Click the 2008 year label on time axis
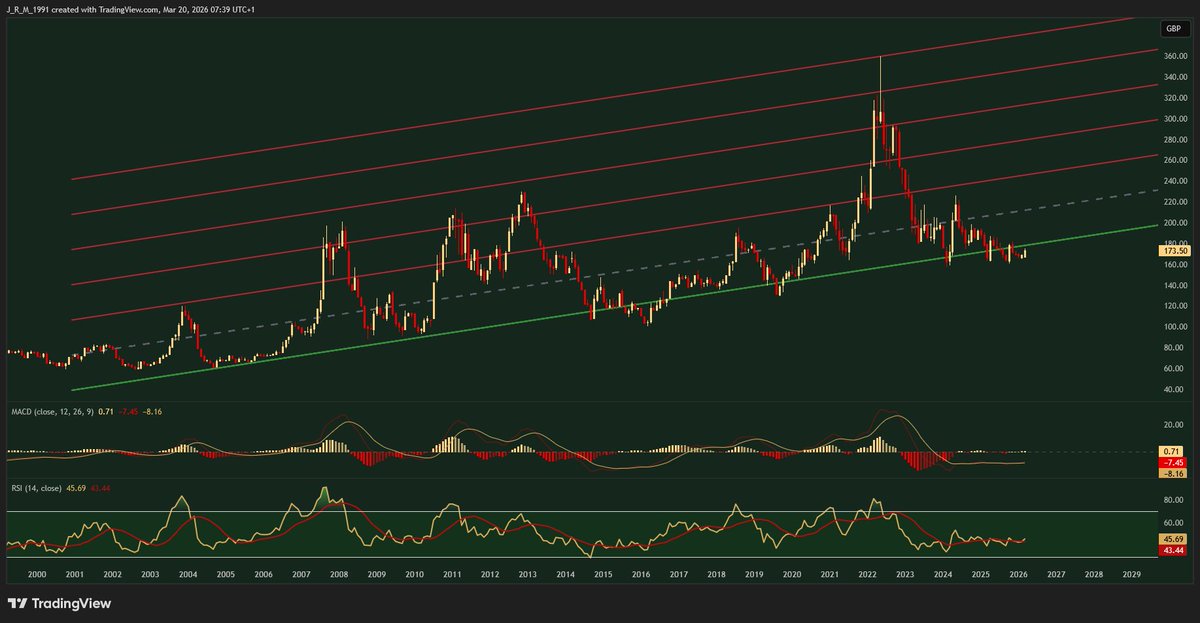1200x623 pixels. point(338,576)
